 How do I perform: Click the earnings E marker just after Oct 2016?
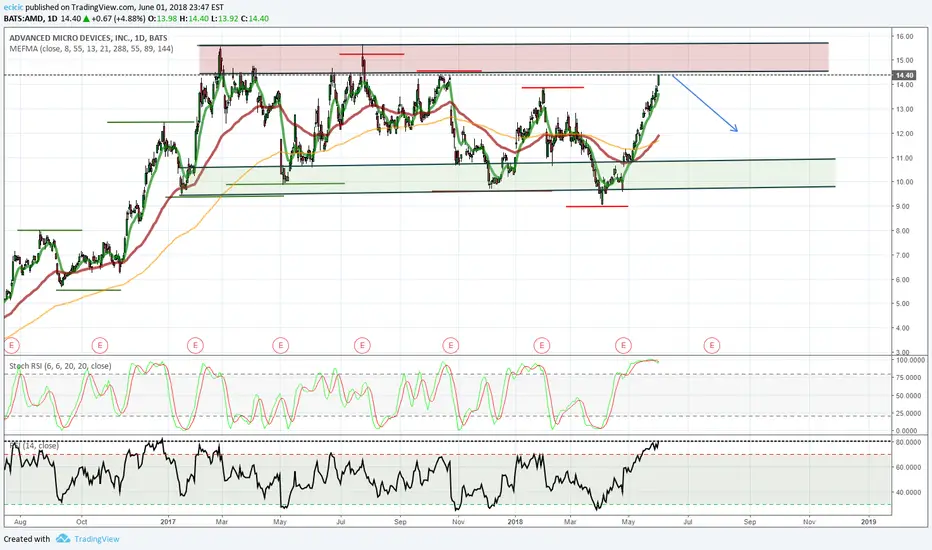tap(100, 345)
